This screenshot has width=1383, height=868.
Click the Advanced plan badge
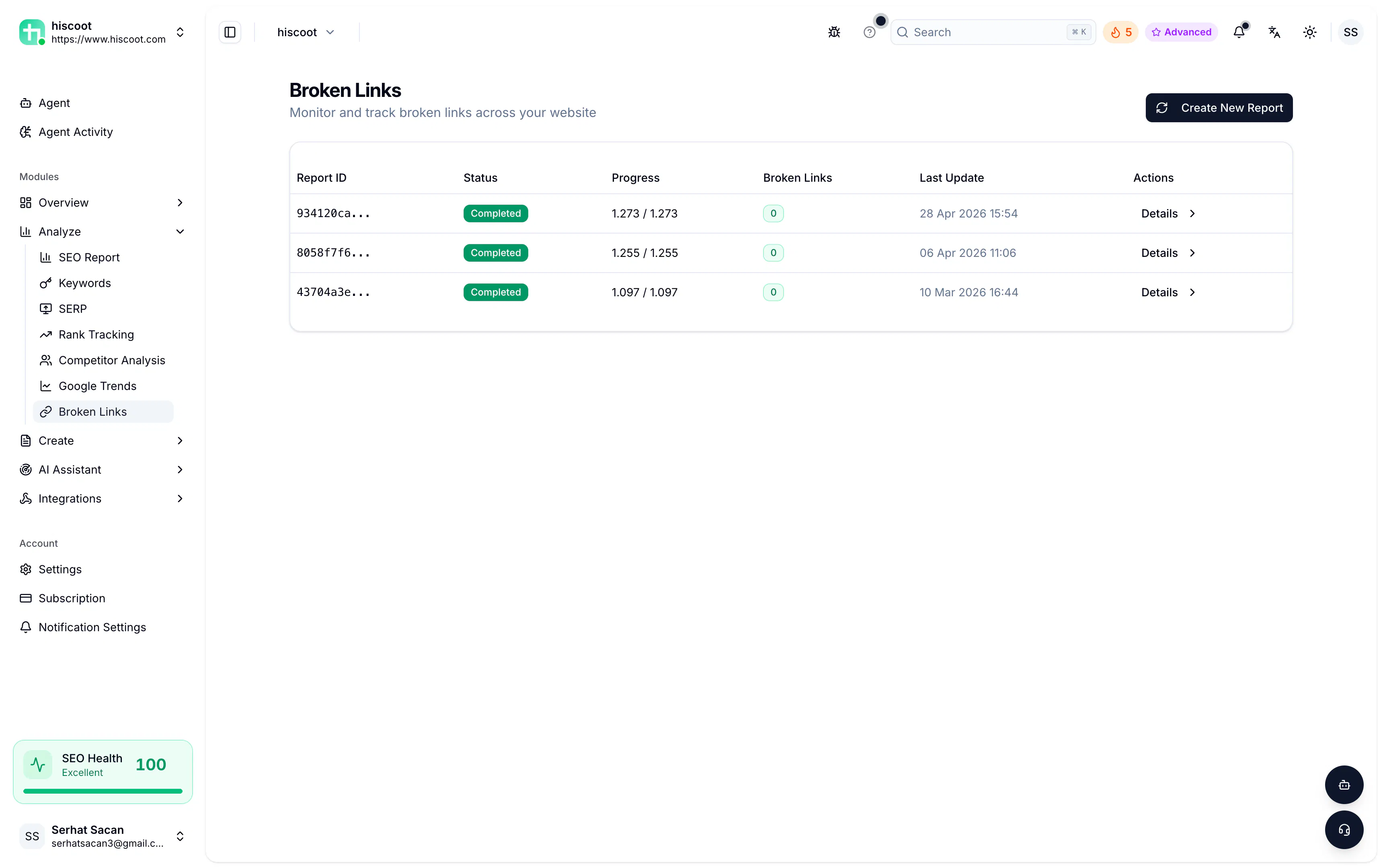click(x=1181, y=32)
